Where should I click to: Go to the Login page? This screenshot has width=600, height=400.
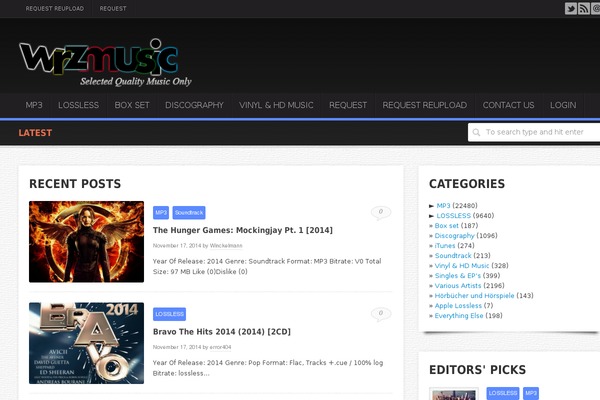coord(563,105)
